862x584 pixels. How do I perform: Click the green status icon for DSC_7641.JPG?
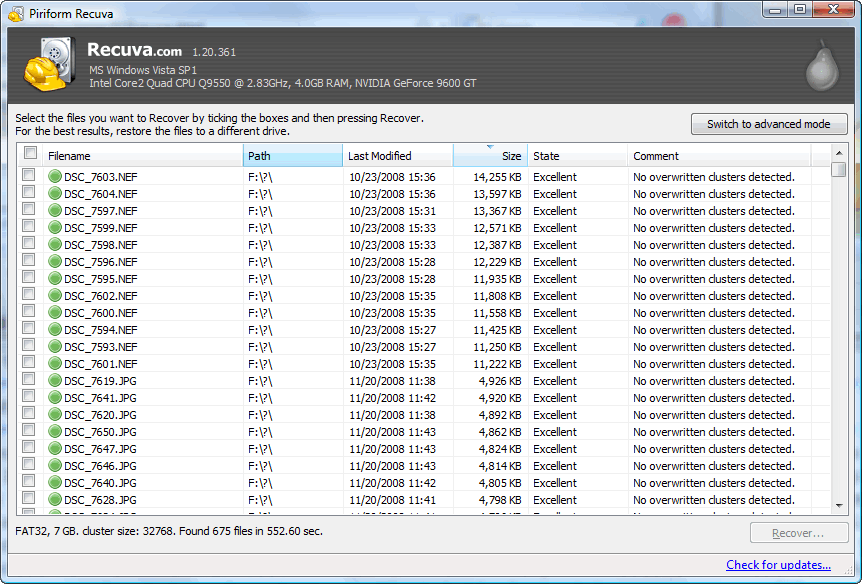tap(54, 398)
